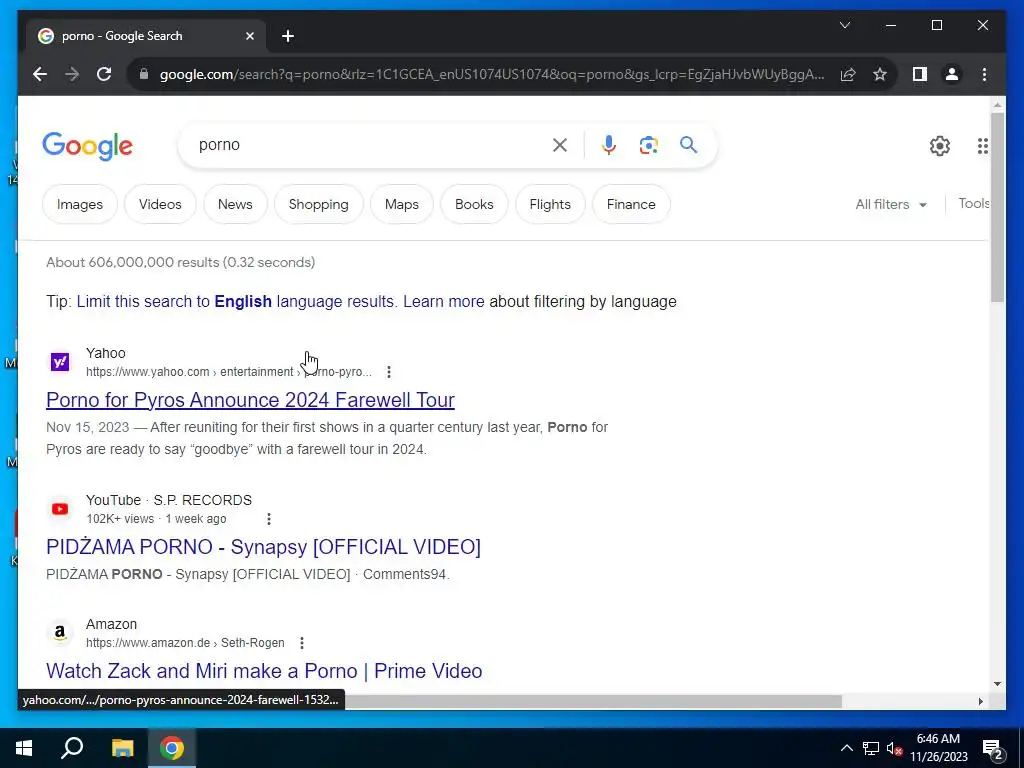1024x768 pixels.
Task: Share this page from the address bar
Action: (x=848, y=74)
